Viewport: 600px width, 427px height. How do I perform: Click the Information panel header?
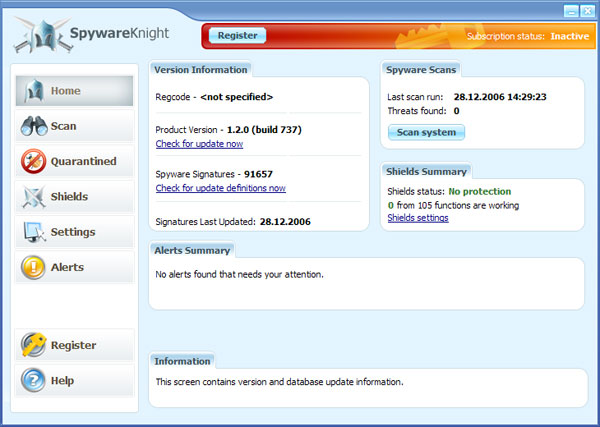pyautogui.click(x=182, y=362)
